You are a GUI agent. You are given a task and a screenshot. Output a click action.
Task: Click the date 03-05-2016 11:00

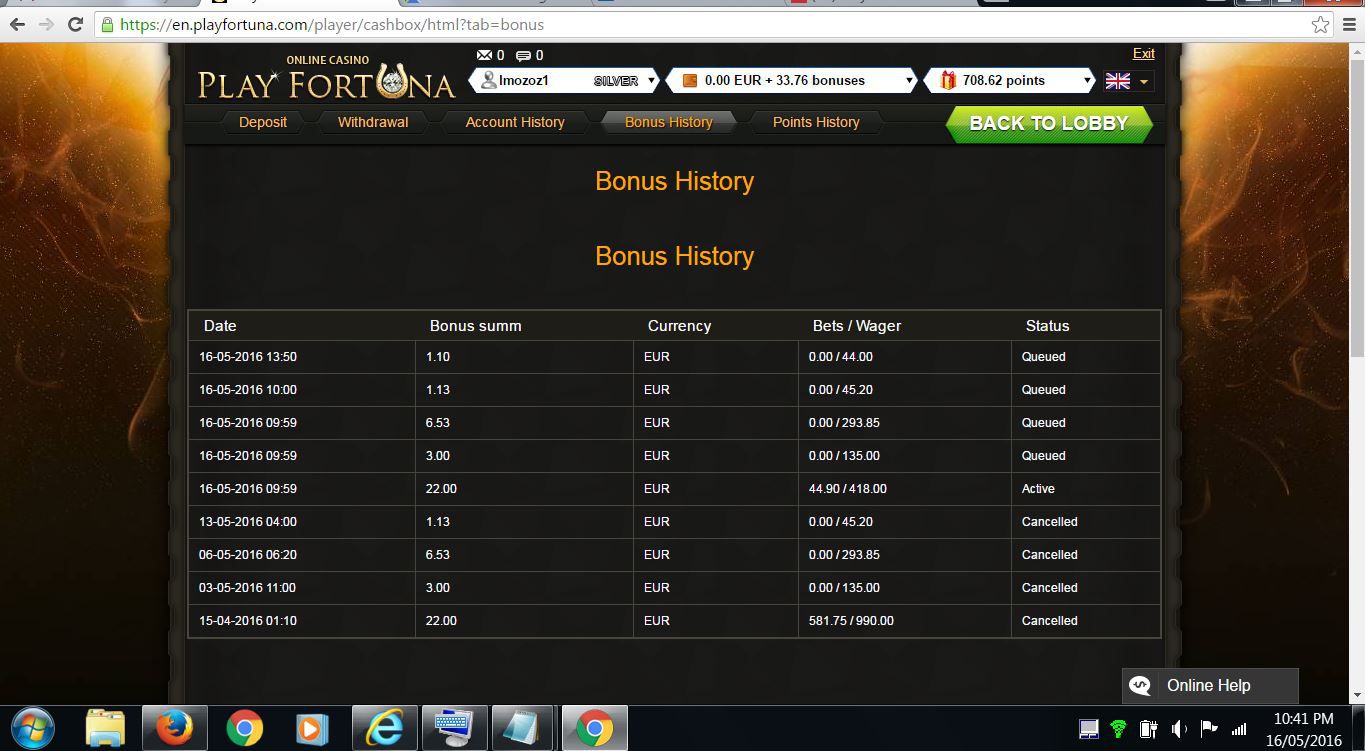(248, 588)
